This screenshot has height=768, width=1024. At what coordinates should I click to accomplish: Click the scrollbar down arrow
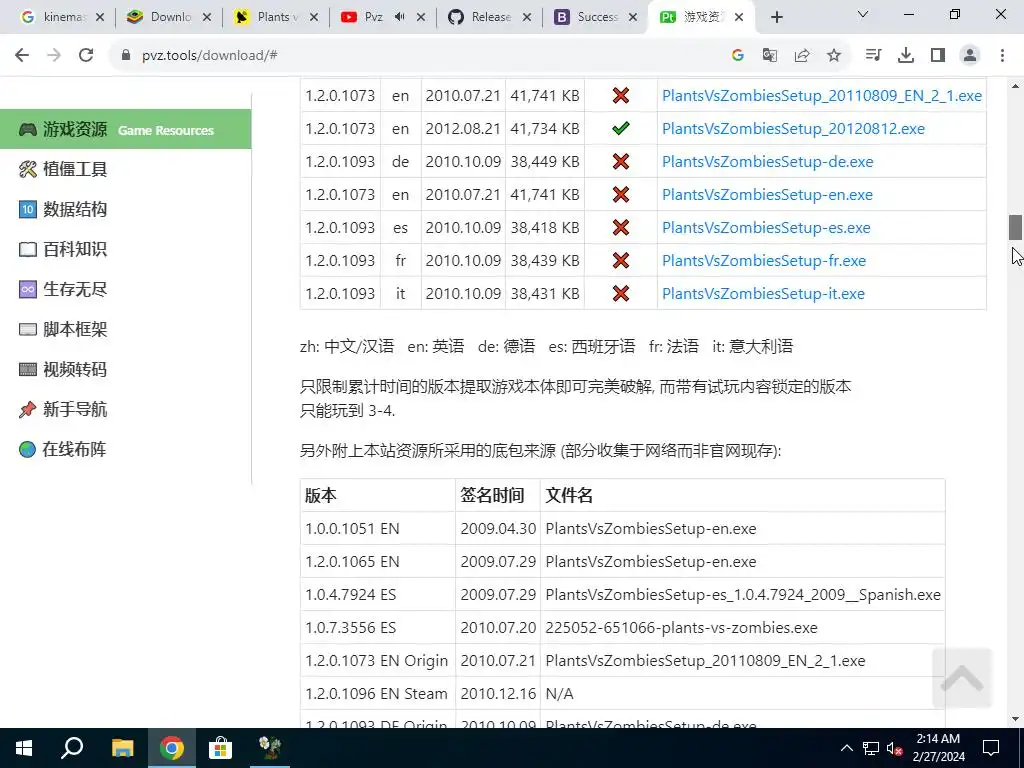[1015, 719]
